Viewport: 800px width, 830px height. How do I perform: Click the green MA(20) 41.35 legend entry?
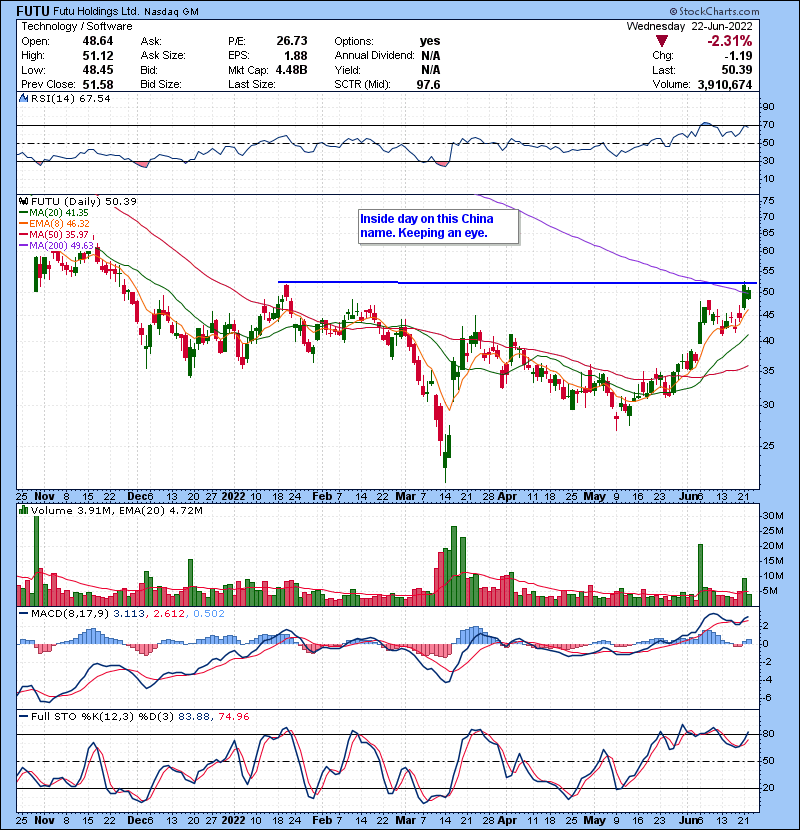(53, 213)
